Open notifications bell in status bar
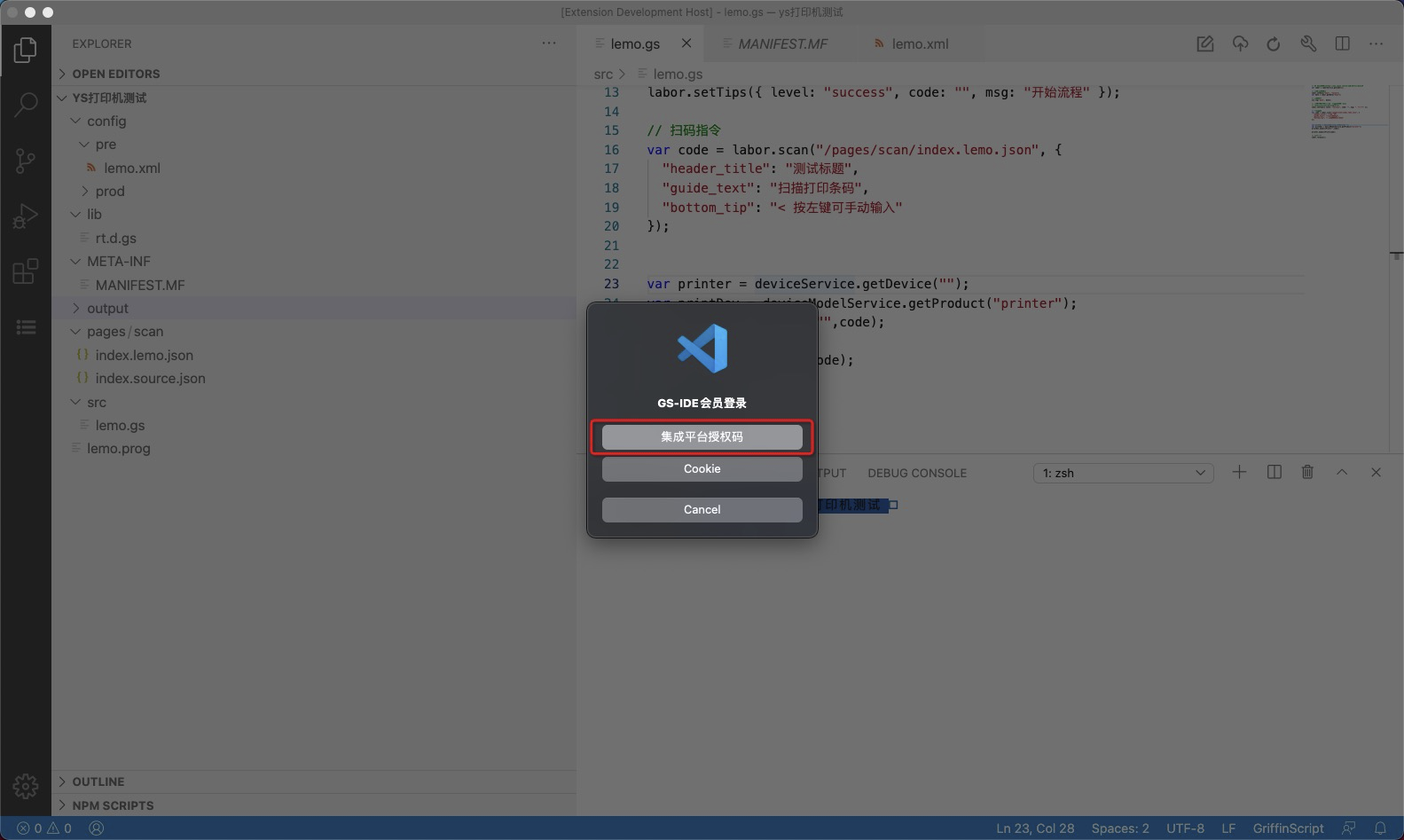 [x=1380, y=828]
